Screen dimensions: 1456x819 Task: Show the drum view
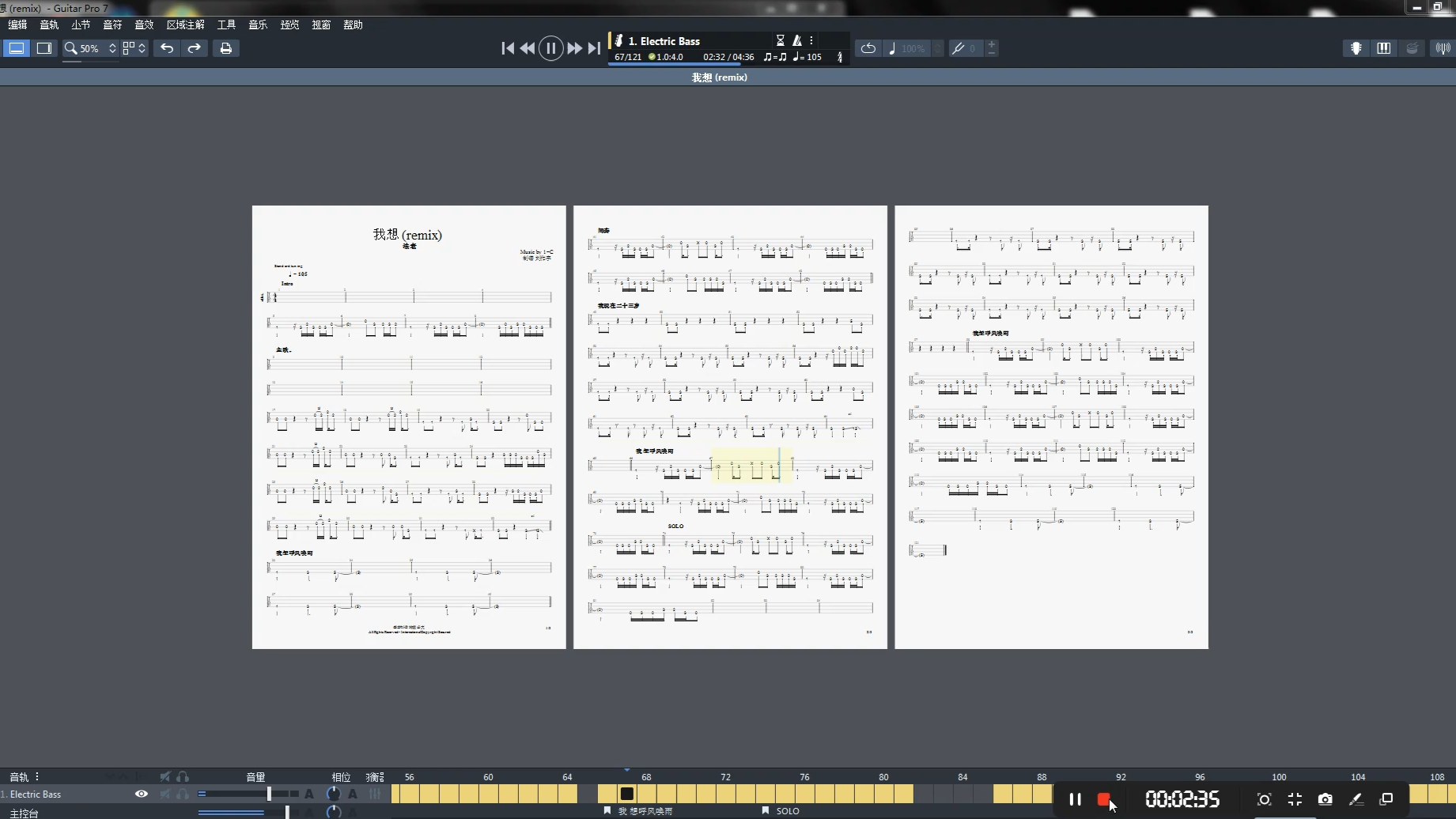click(1412, 48)
